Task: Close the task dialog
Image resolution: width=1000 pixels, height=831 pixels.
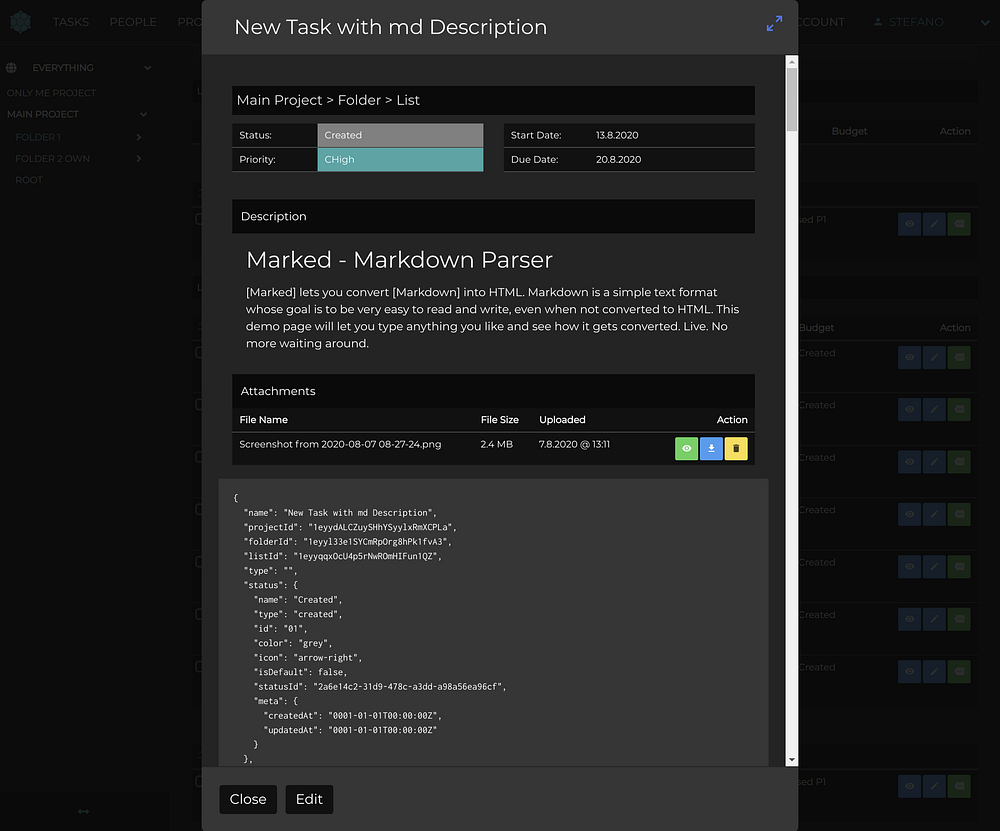Action: pos(248,799)
